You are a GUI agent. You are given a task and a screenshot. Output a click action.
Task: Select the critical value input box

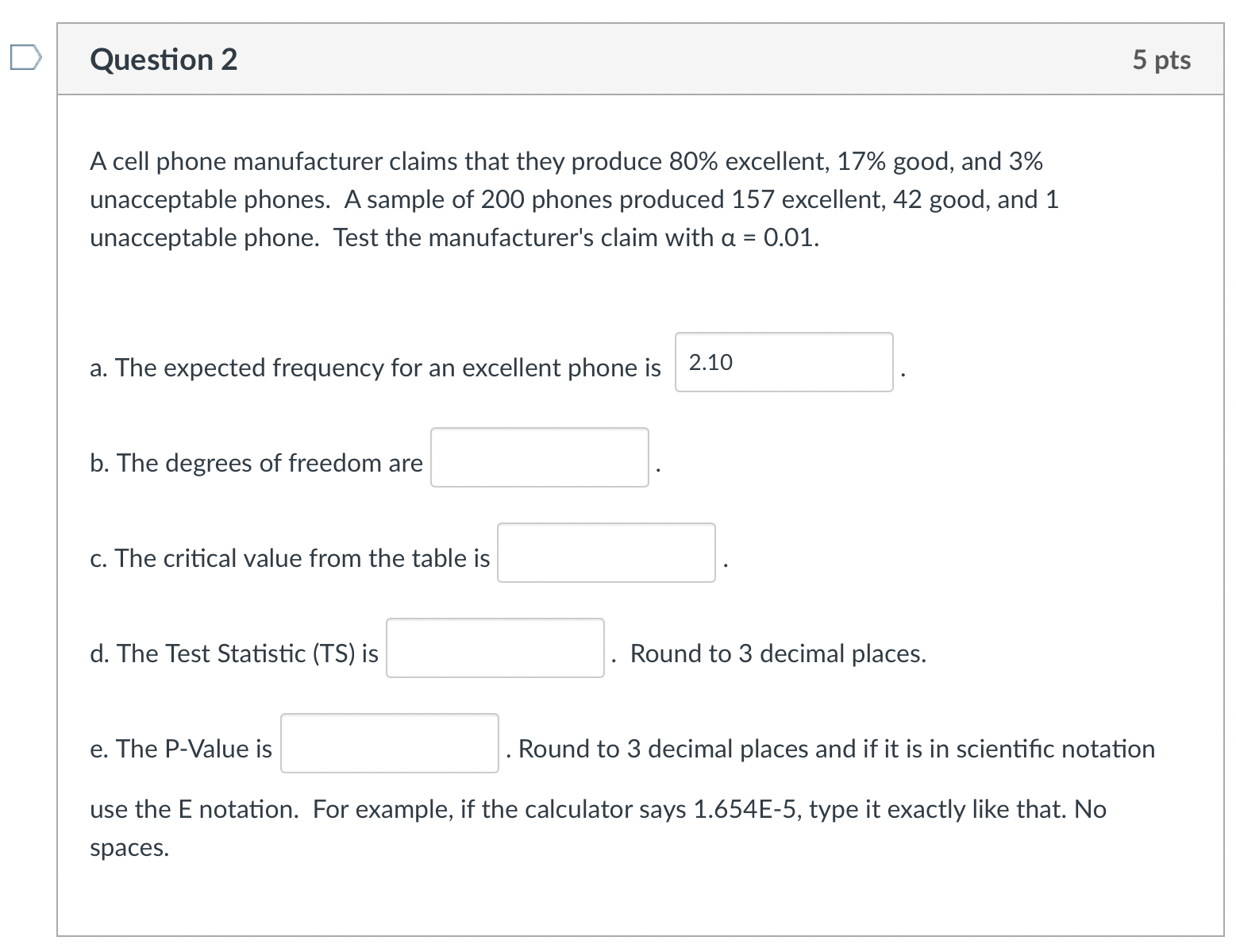[x=606, y=553]
